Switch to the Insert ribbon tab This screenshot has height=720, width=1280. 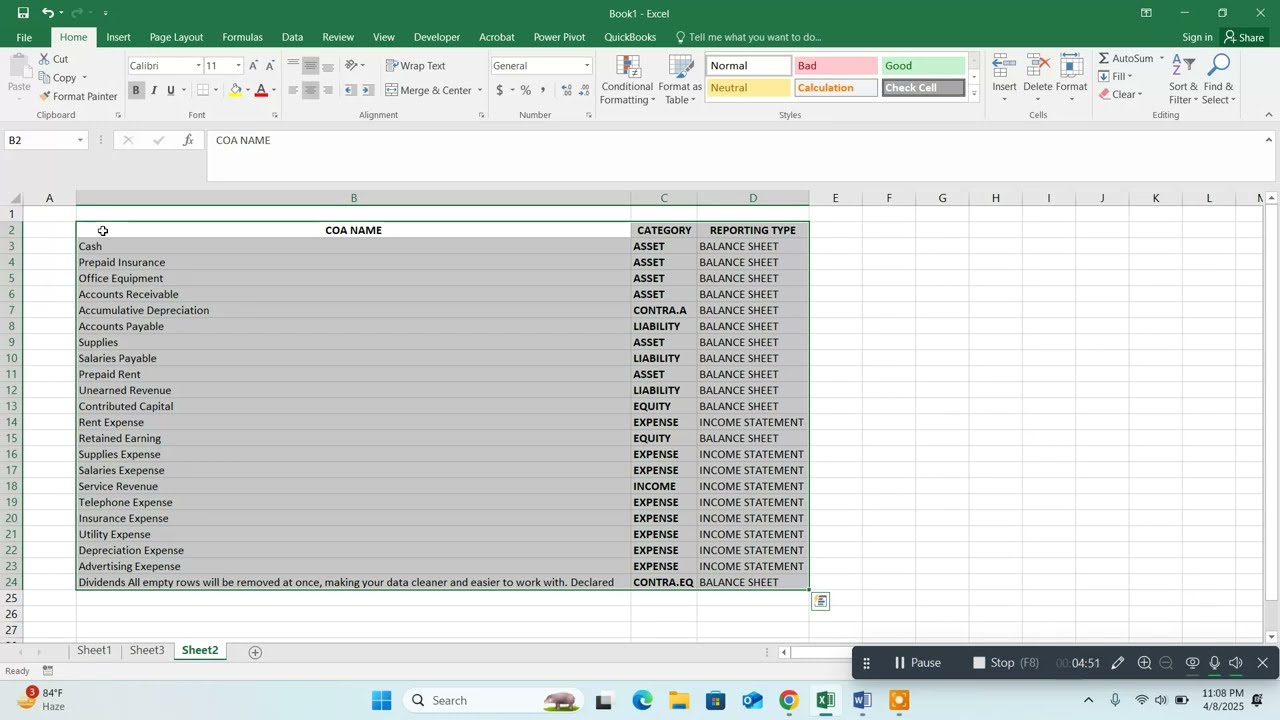(118, 37)
